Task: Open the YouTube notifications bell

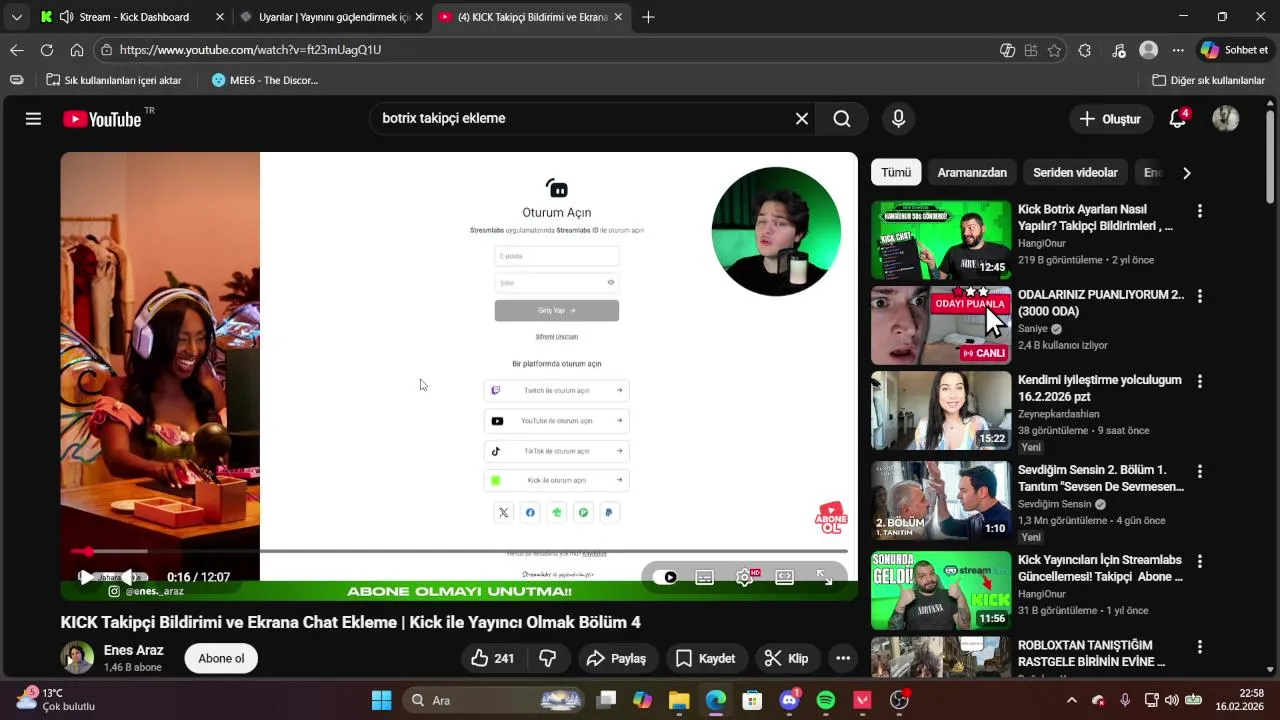Action: (1178, 119)
